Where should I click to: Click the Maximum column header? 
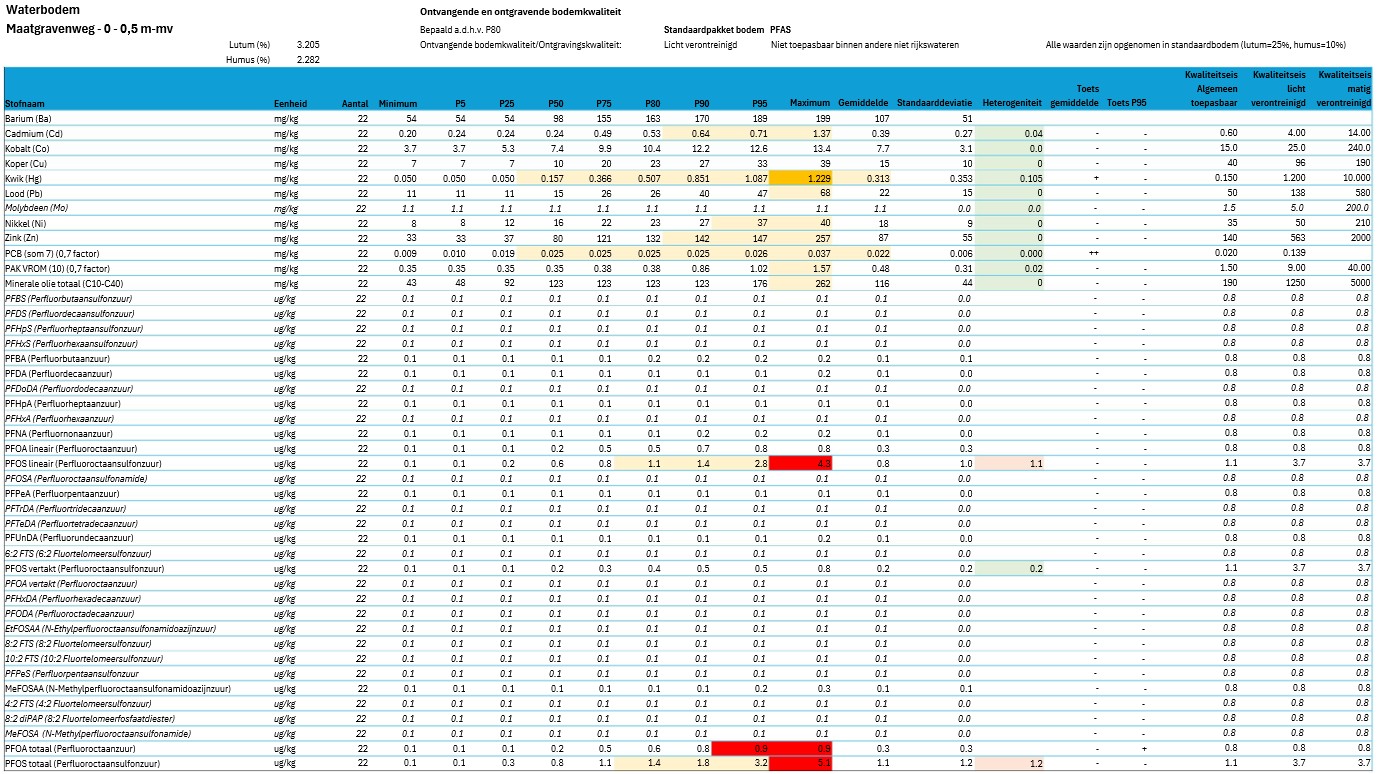tap(810, 103)
